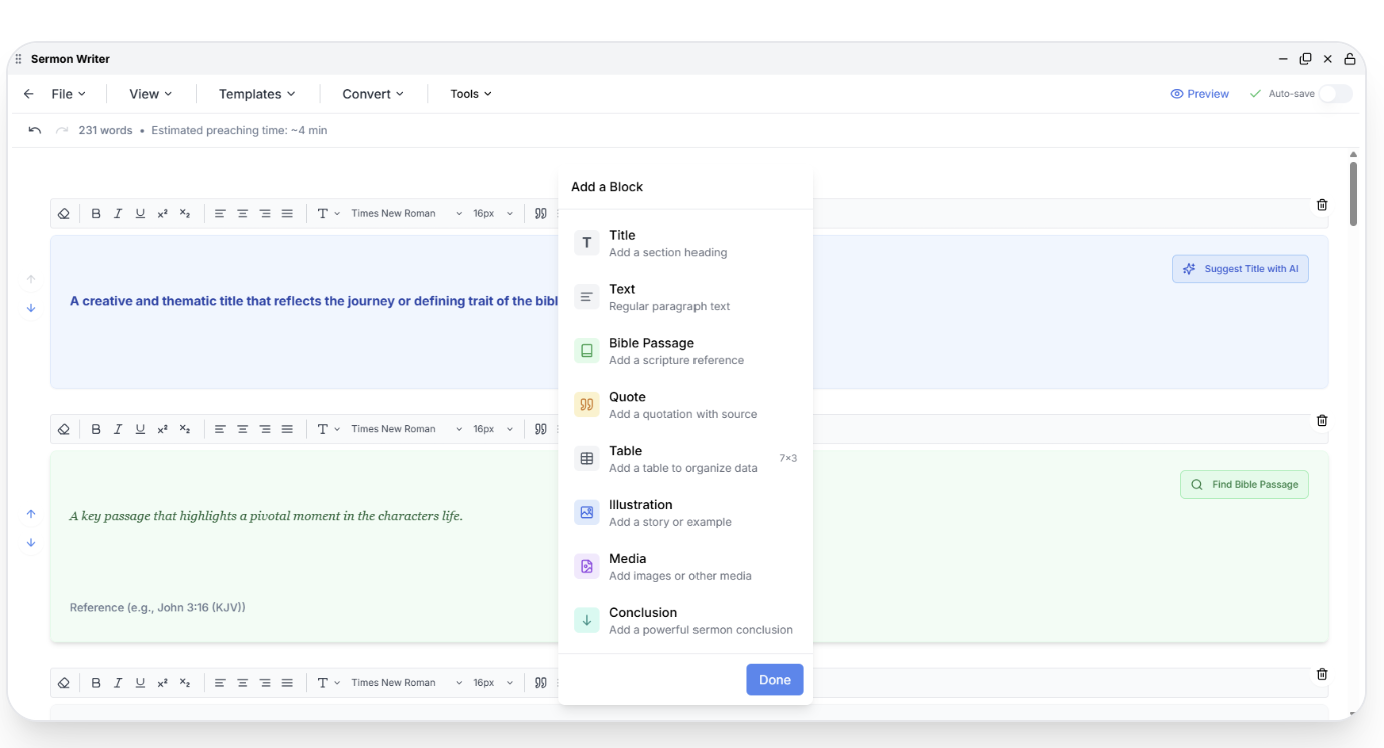The width and height of the screenshot is (1384, 748).
Task: Click the underline icon
Action: pos(139,212)
